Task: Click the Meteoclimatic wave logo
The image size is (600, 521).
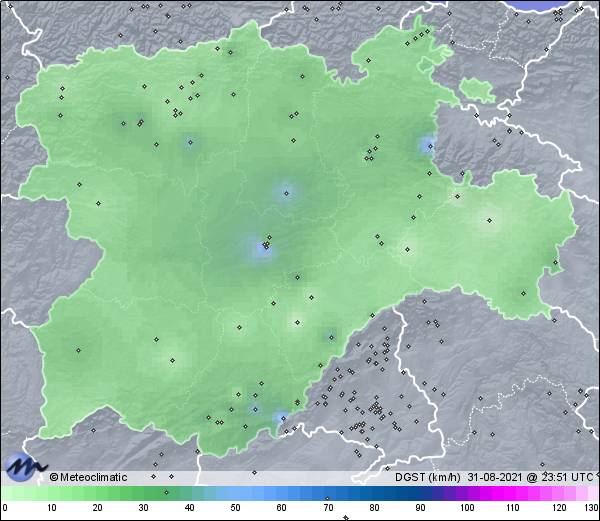Action: [25, 466]
